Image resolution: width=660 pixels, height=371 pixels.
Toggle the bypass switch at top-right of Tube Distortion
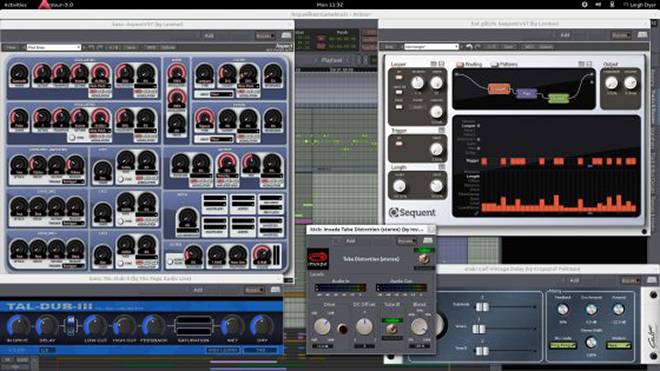(x=424, y=259)
